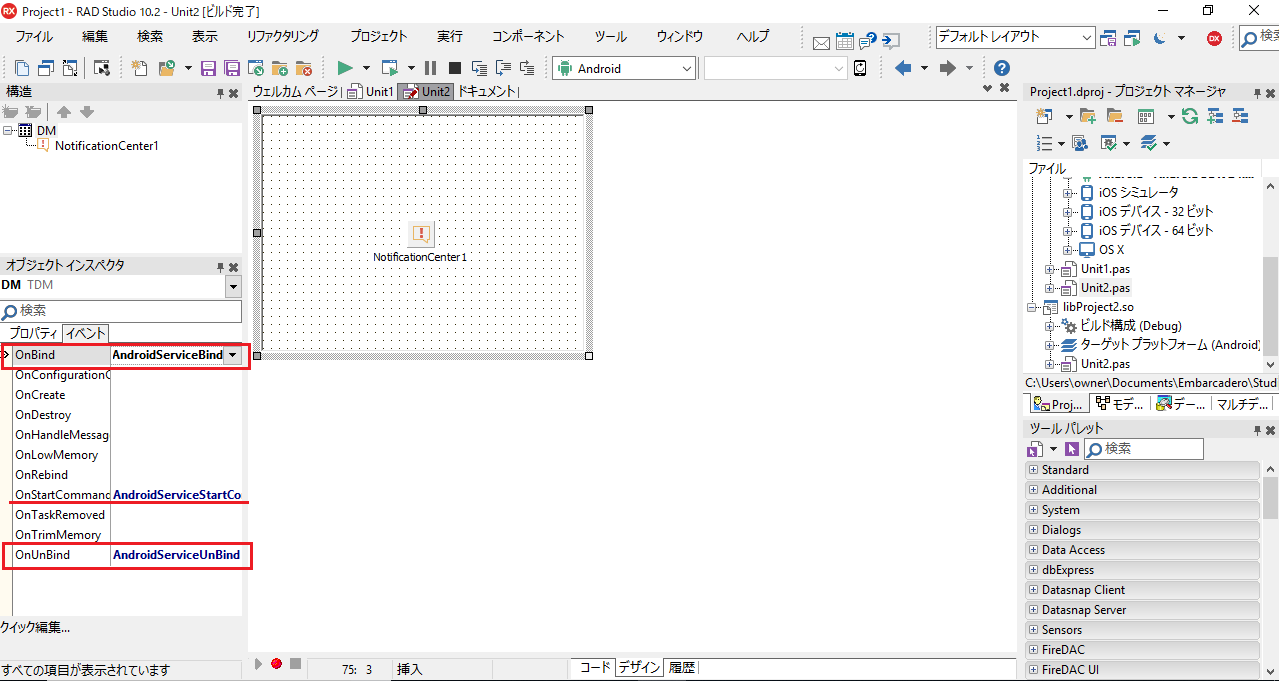Select libProject2.so in the project tree
Screen dimensions: 1279x681
(x=1098, y=307)
